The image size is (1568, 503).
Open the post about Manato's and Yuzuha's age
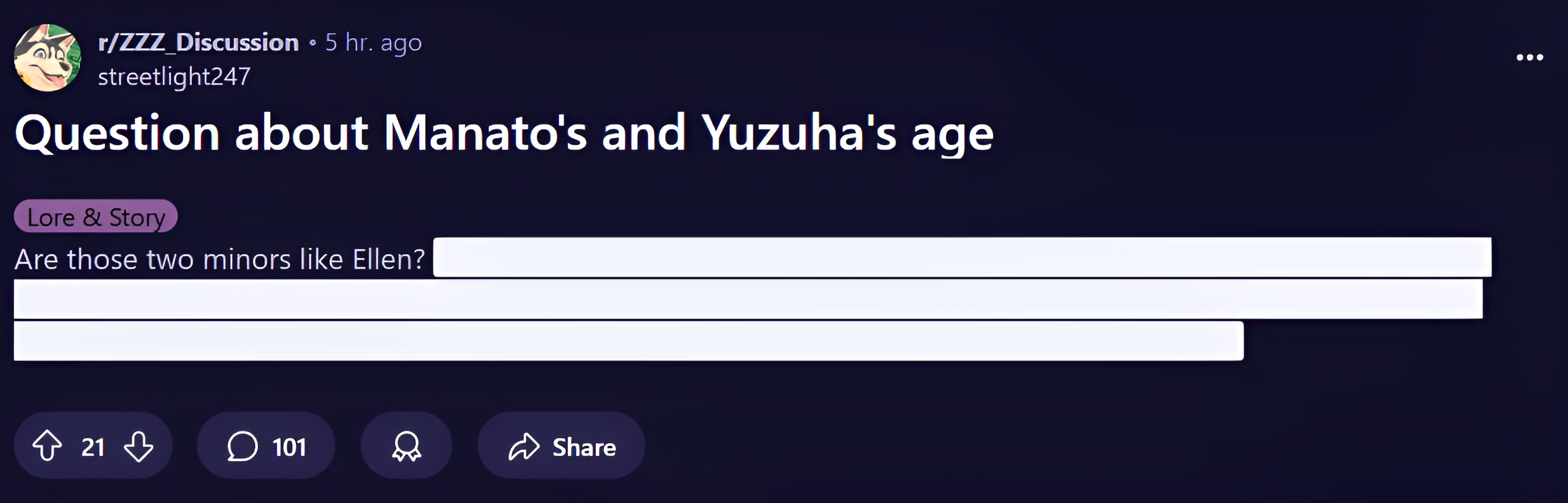pos(504,133)
